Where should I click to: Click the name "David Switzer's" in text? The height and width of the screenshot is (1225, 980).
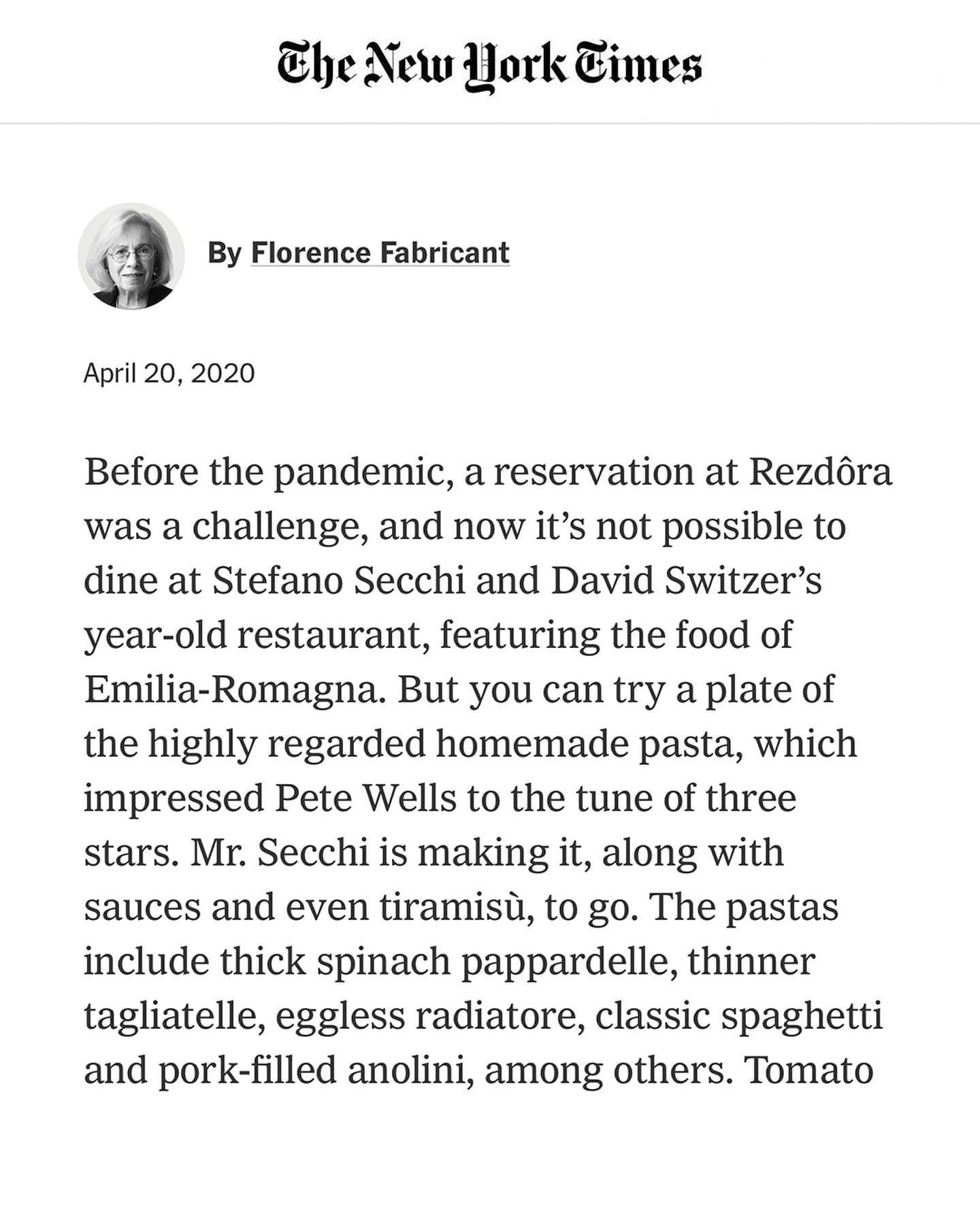(686, 581)
